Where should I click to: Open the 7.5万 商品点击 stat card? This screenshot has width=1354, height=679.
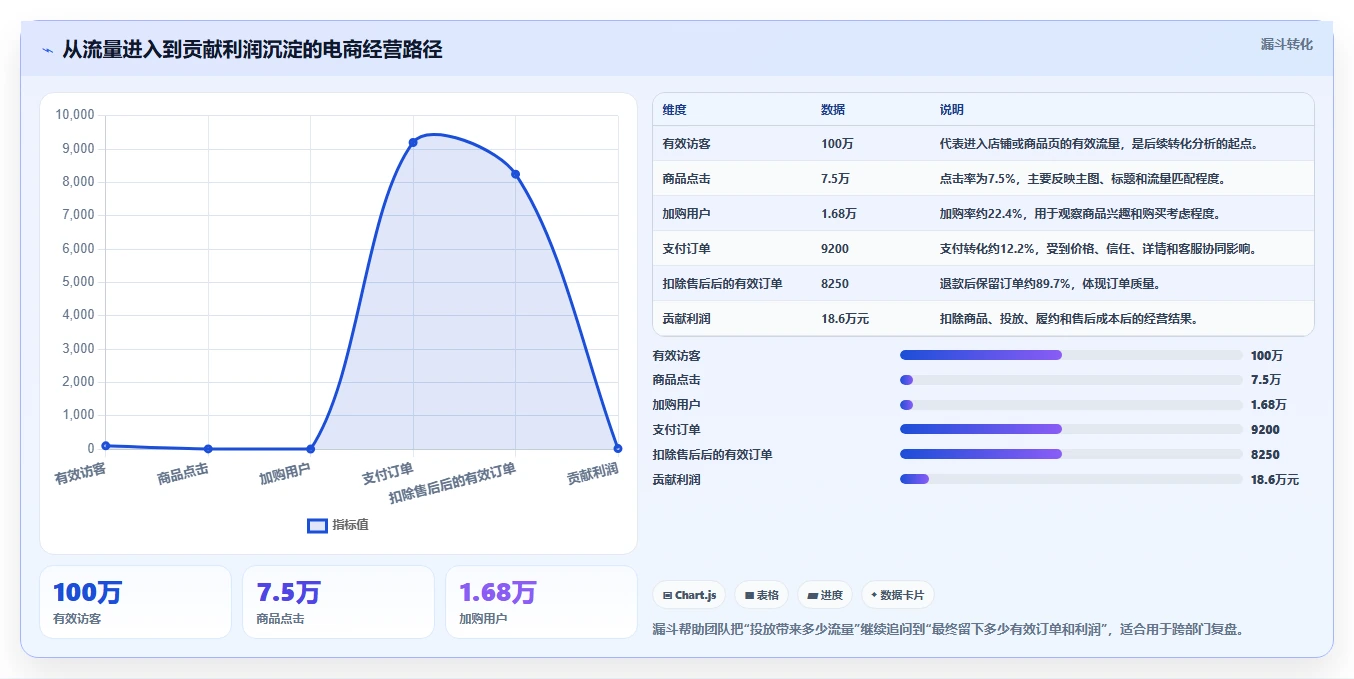[x=338, y=602]
